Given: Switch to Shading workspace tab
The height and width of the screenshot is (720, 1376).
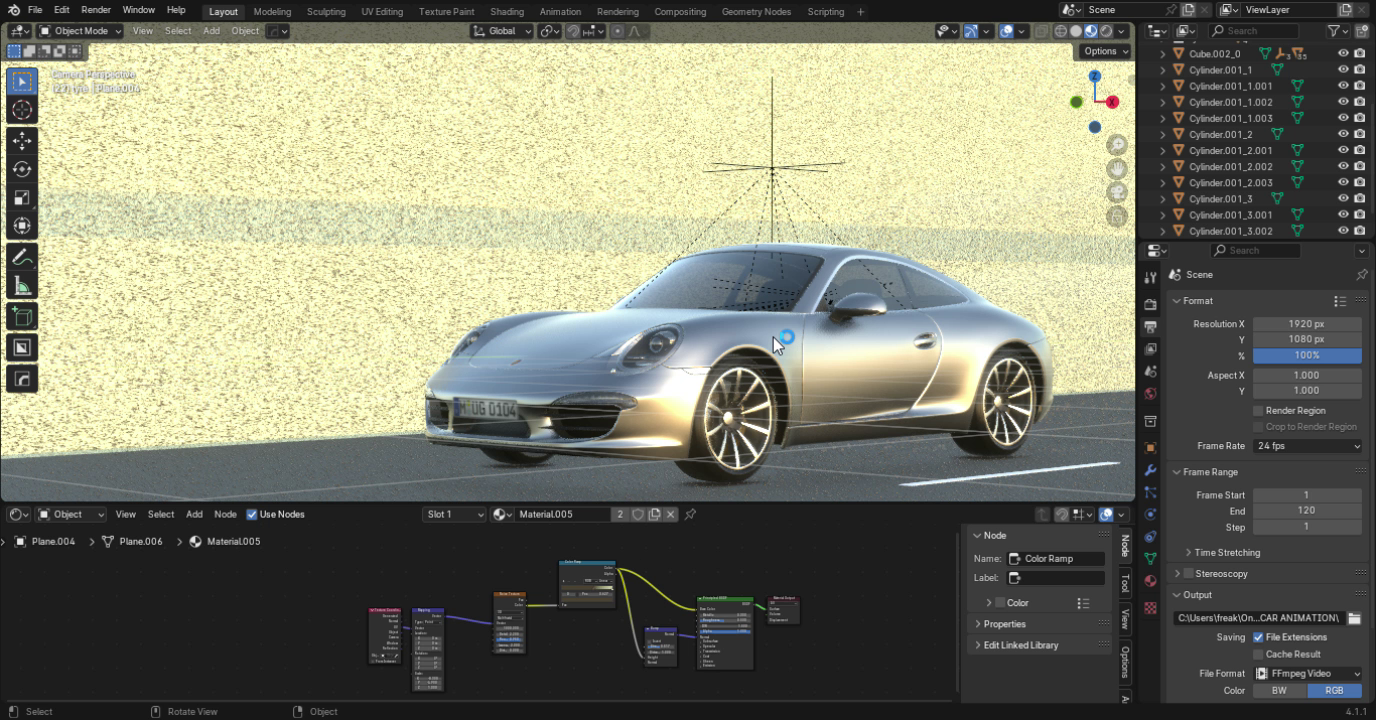Looking at the screenshot, I should pyautogui.click(x=507, y=12).
